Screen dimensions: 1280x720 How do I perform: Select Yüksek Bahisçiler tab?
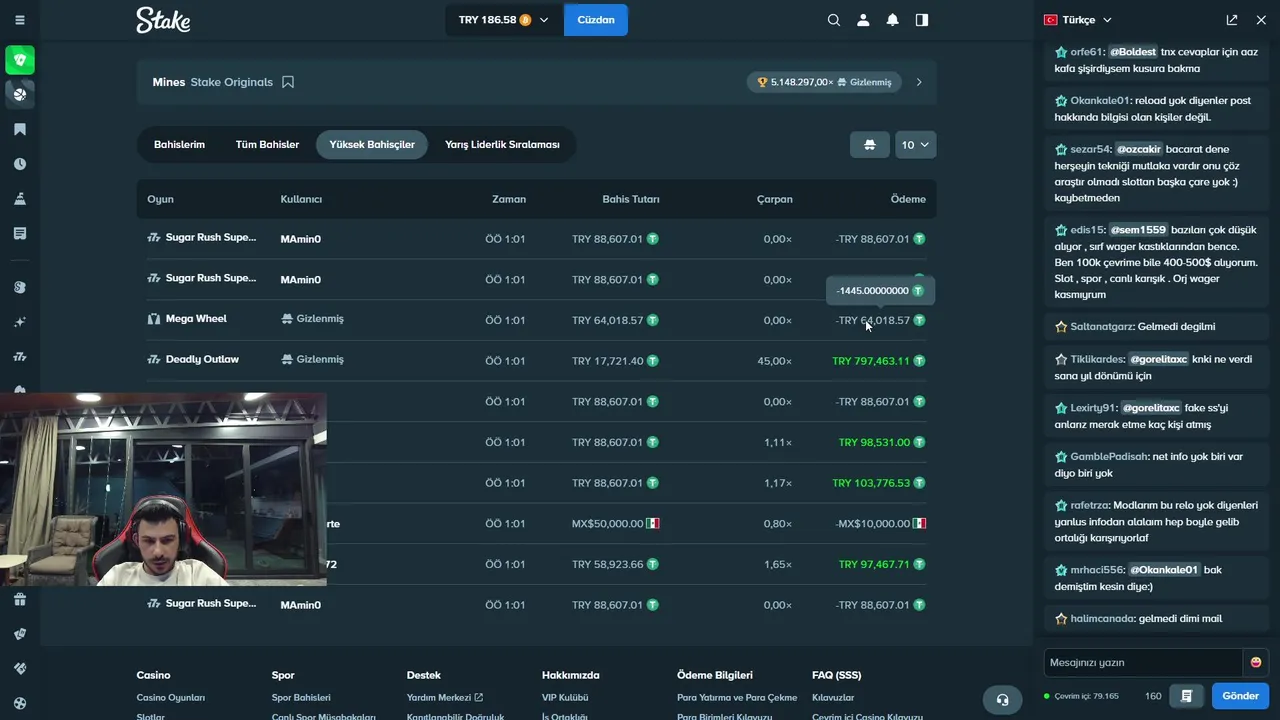click(x=372, y=145)
